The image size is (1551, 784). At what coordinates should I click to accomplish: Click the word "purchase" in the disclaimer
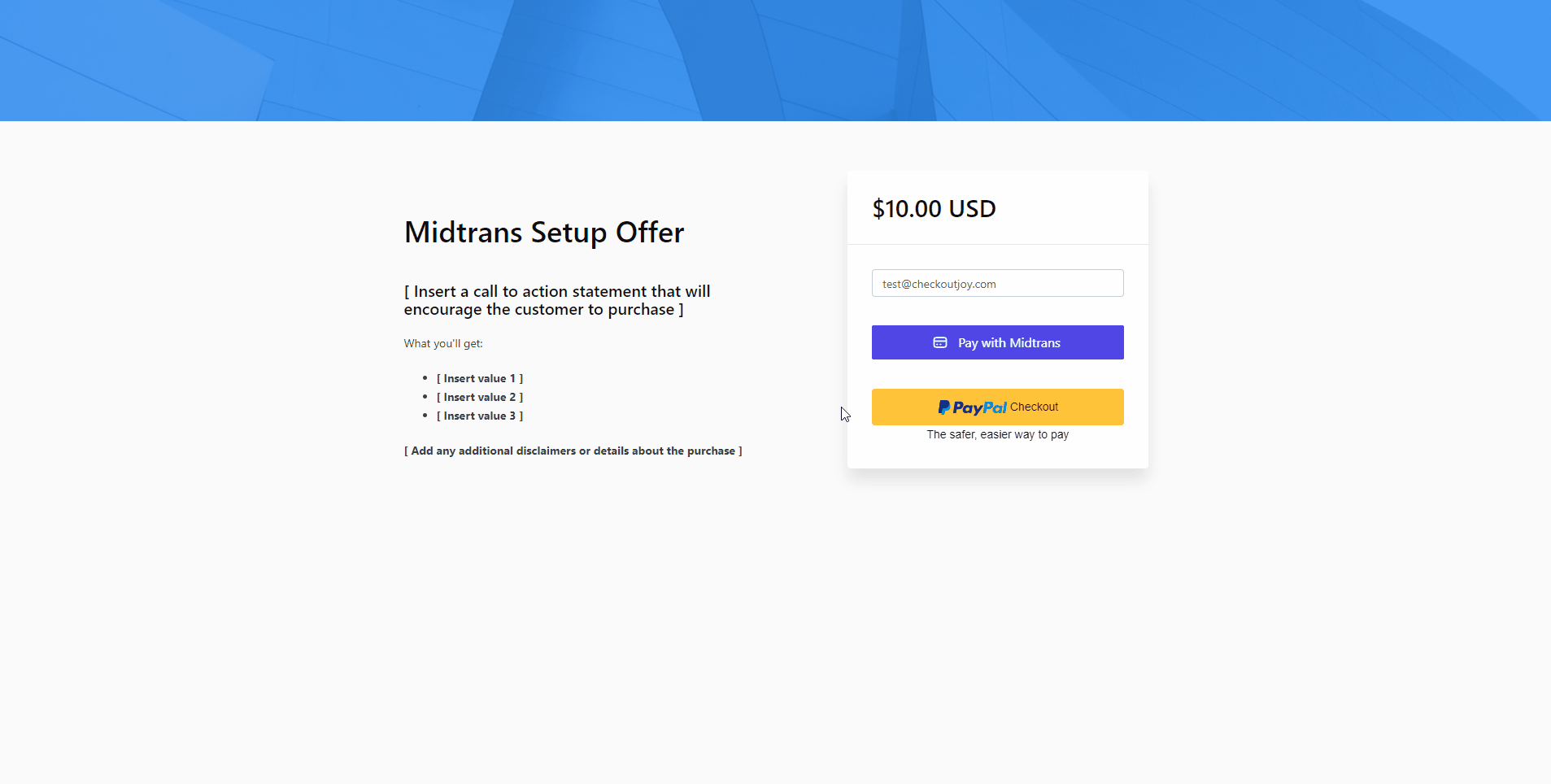click(x=711, y=451)
